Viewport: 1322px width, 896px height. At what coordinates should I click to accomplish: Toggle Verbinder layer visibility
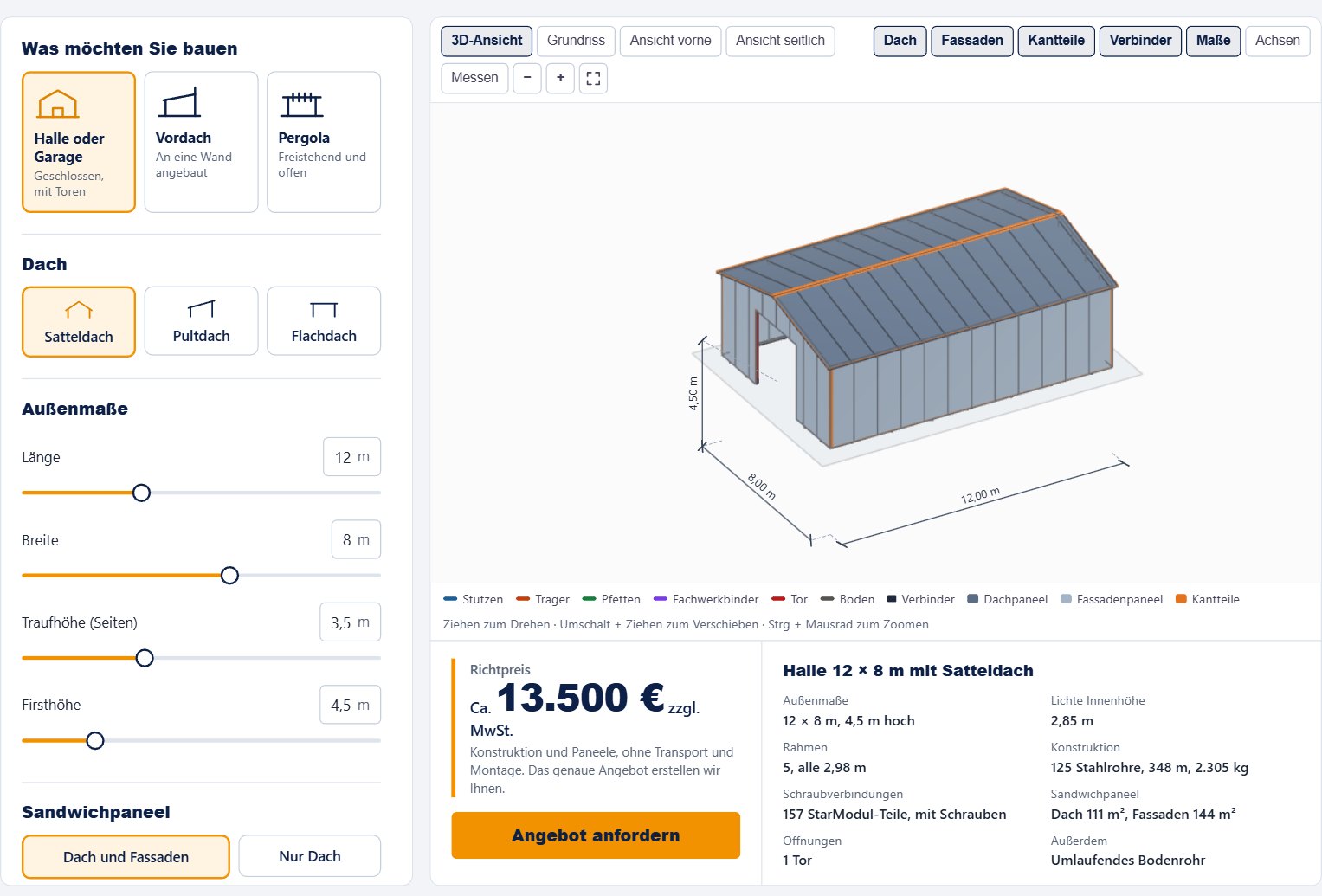click(1140, 41)
